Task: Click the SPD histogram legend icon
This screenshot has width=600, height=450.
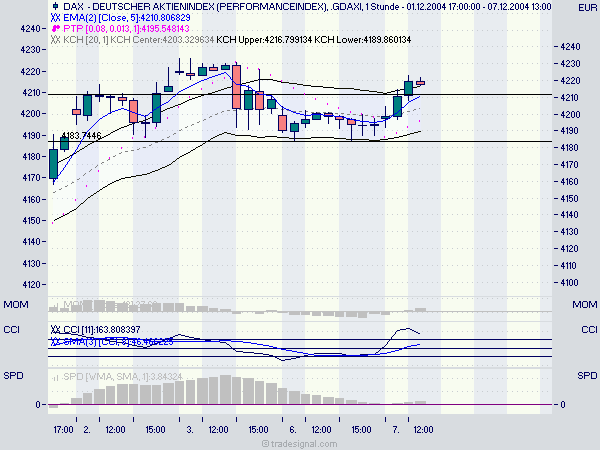Action: pos(56,377)
